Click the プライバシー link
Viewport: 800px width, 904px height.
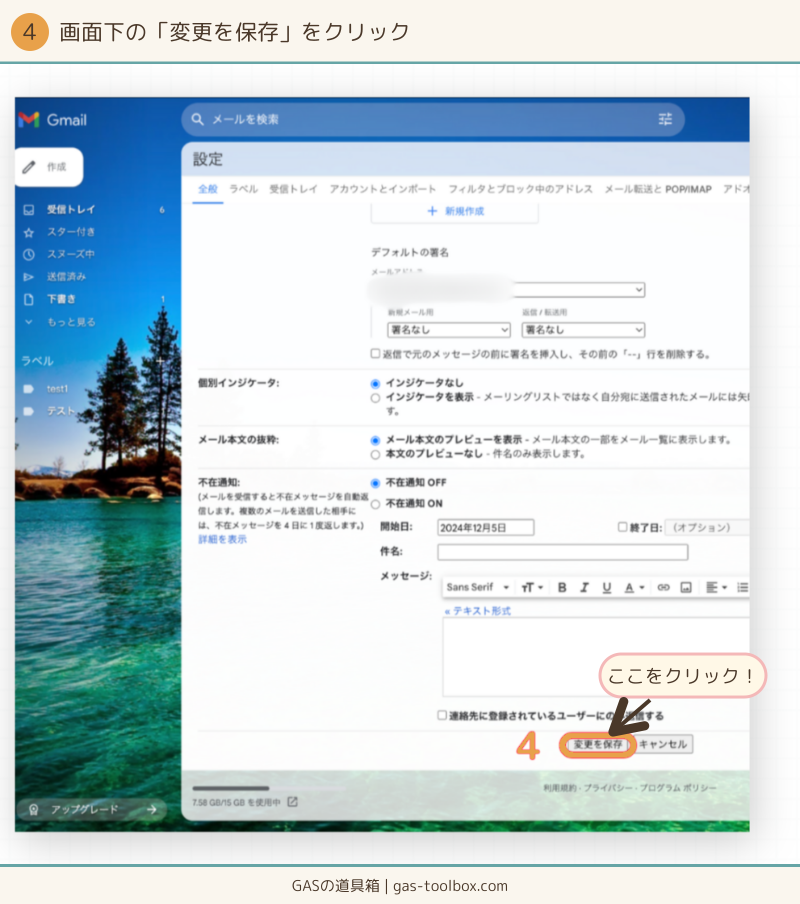click(x=607, y=788)
